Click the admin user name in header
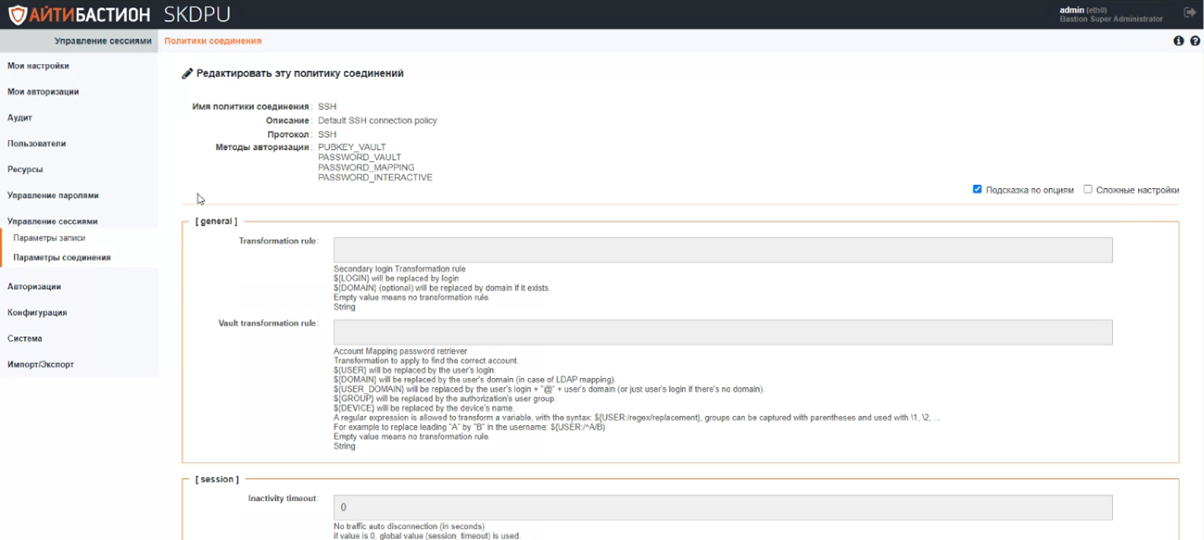The height and width of the screenshot is (540, 1204). (1073, 10)
